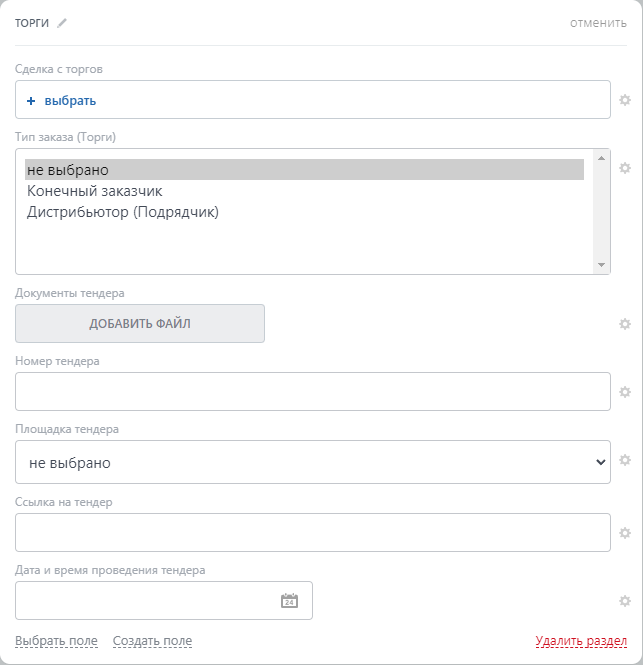Viewport: 643px width, 665px height.
Task: Click the red Удалить раздел link
Action: pyautogui.click(x=581, y=641)
